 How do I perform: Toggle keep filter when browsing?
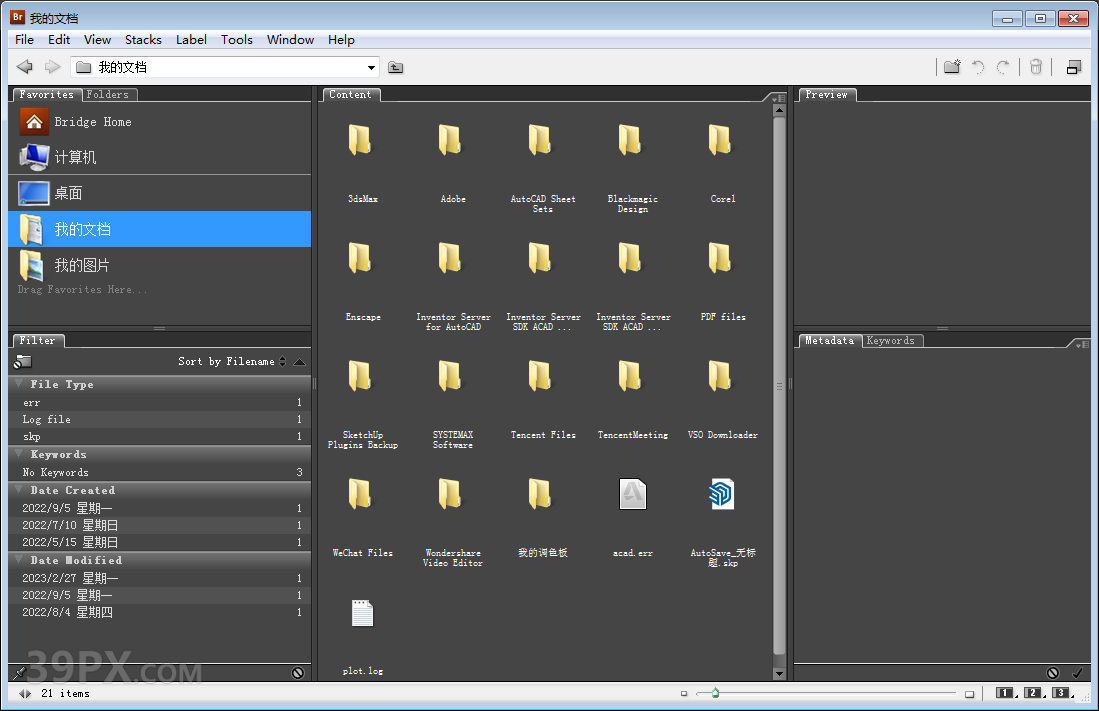click(x=20, y=361)
